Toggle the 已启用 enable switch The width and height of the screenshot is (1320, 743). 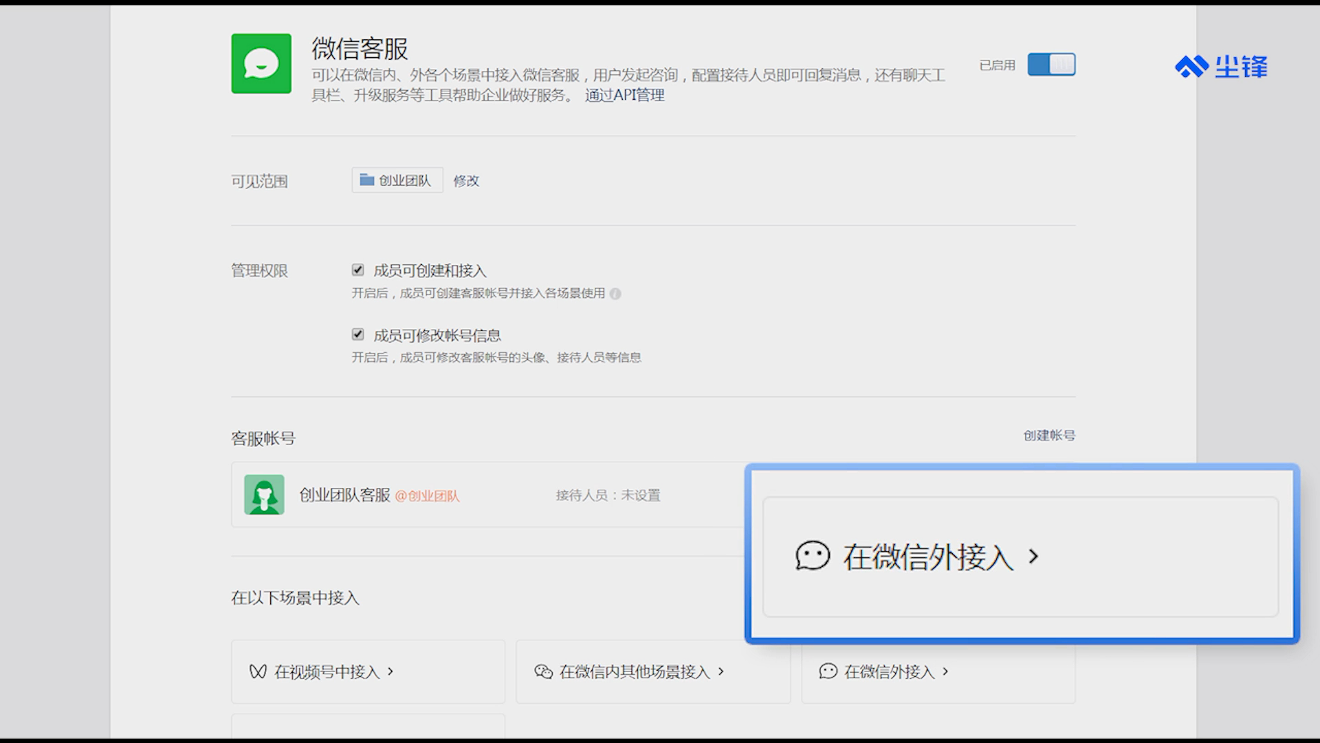coord(1051,65)
